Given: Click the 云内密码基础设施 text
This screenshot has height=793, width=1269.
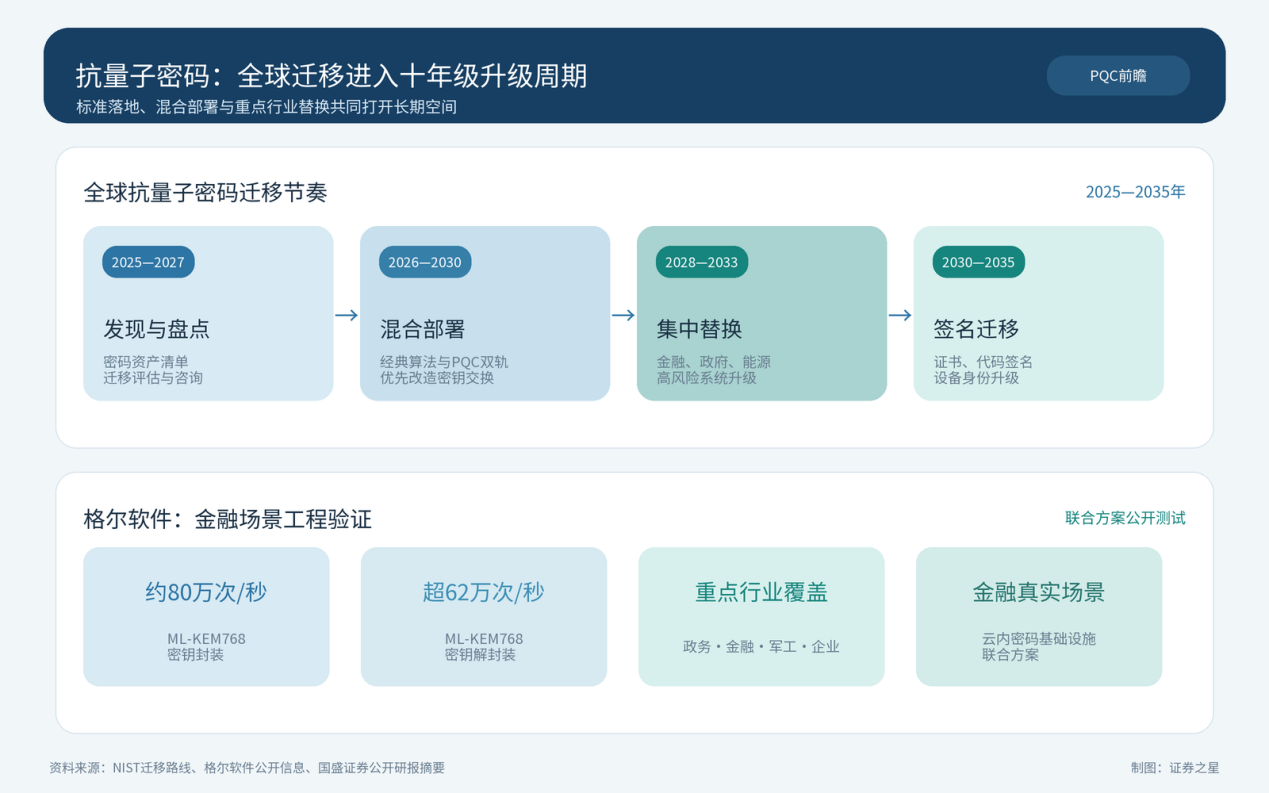Looking at the screenshot, I should click(x=1039, y=639).
